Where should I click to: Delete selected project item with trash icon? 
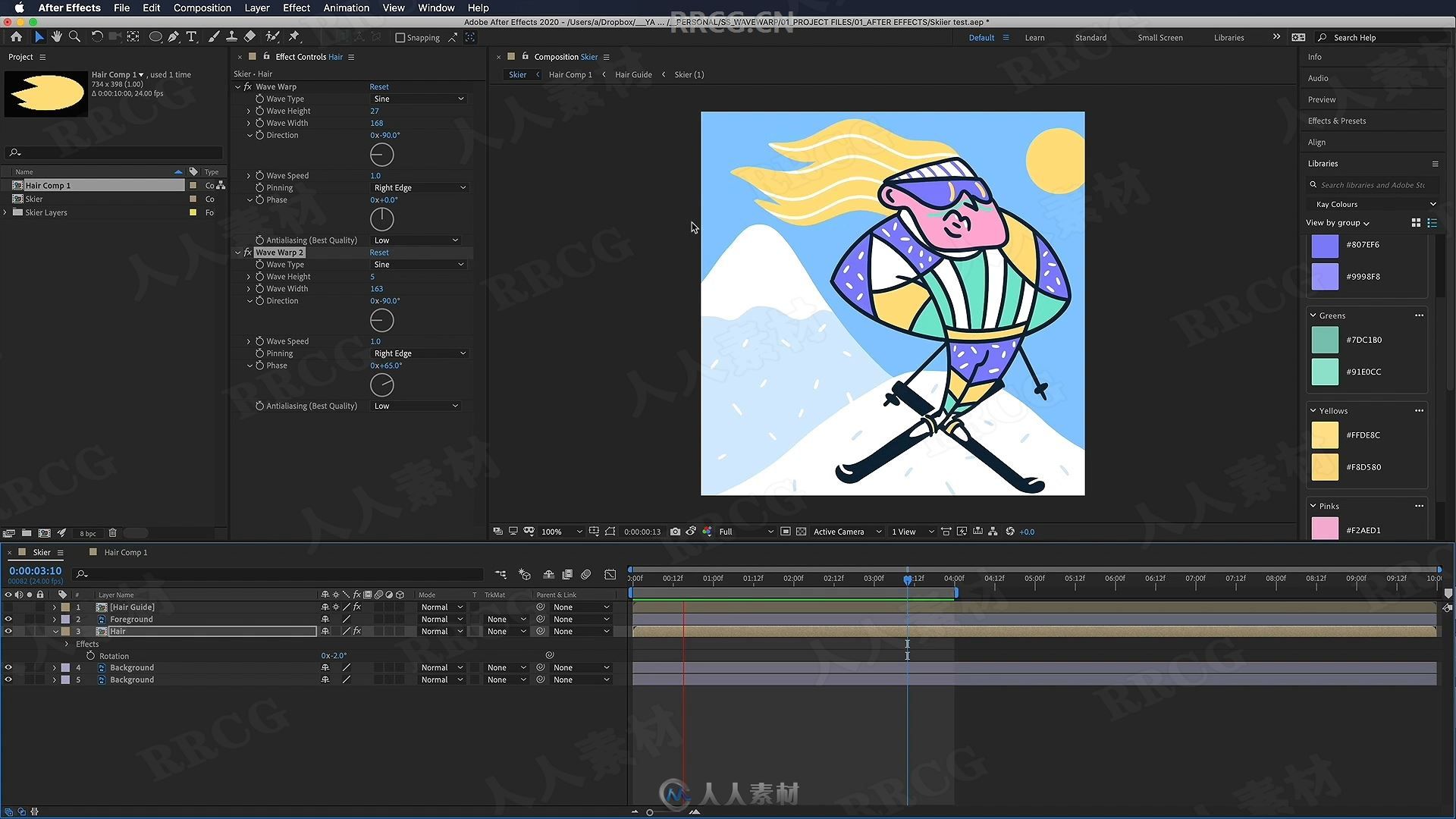(113, 533)
